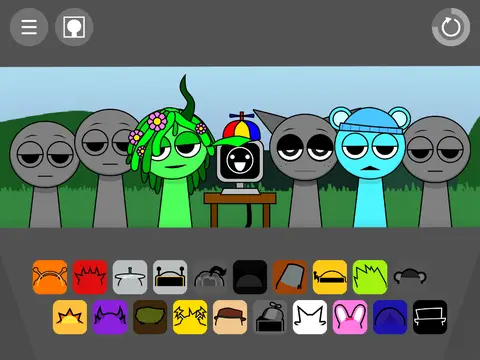The image size is (480, 360).
Task: Select the black box-outline icon
Action: (x=430, y=317)
